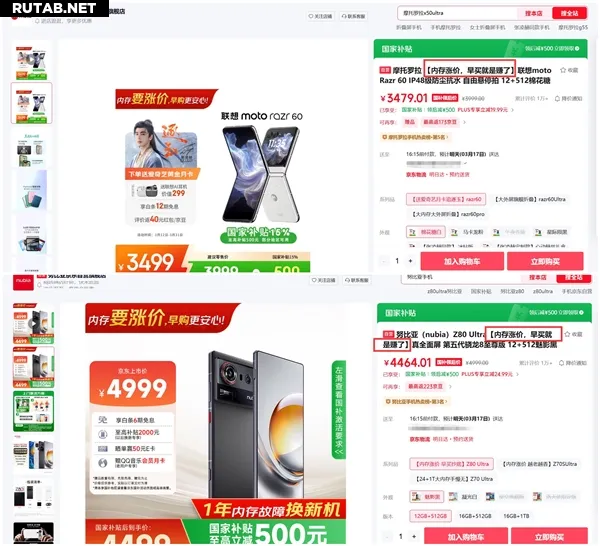Click 搜全站 search button on Moto page

(x=569, y=13)
